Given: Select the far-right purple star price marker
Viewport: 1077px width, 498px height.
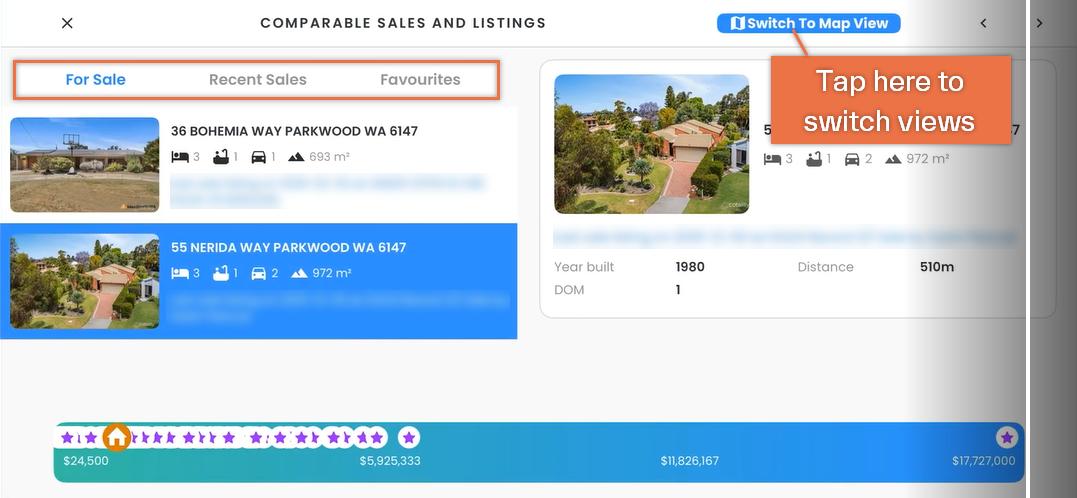Looking at the screenshot, I should tap(1007, 437).
